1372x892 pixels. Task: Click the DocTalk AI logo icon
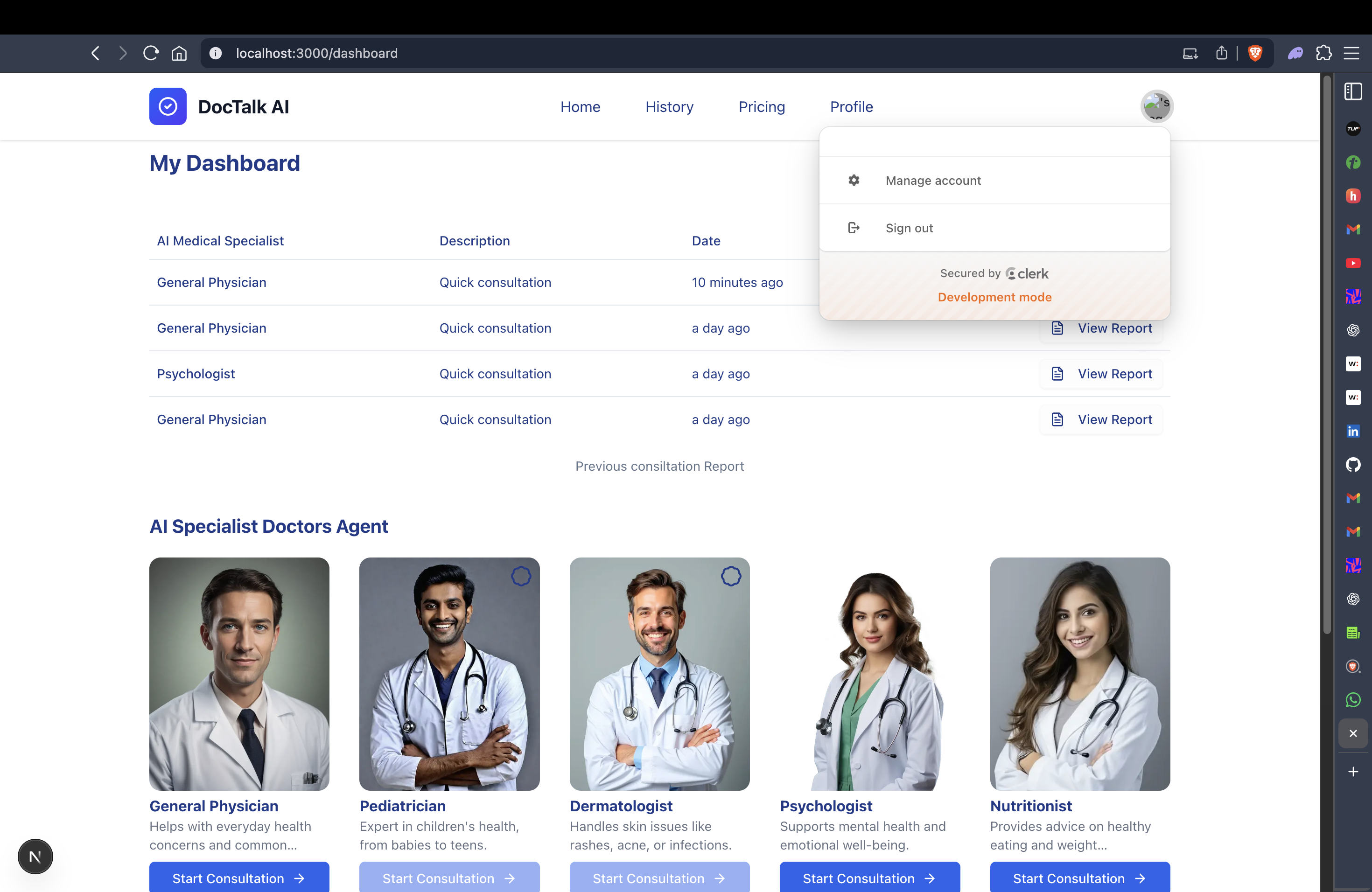pos(168,106)
